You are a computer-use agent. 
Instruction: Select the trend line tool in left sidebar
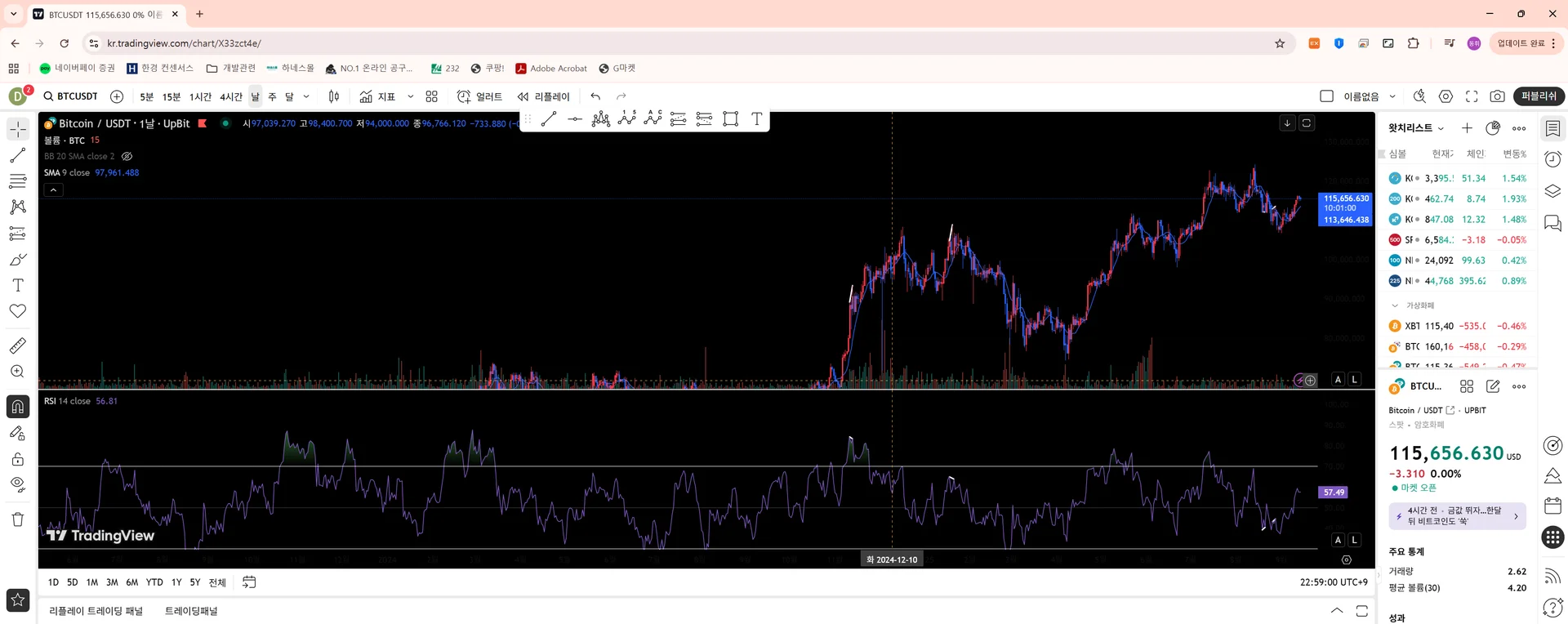[18, 155]
